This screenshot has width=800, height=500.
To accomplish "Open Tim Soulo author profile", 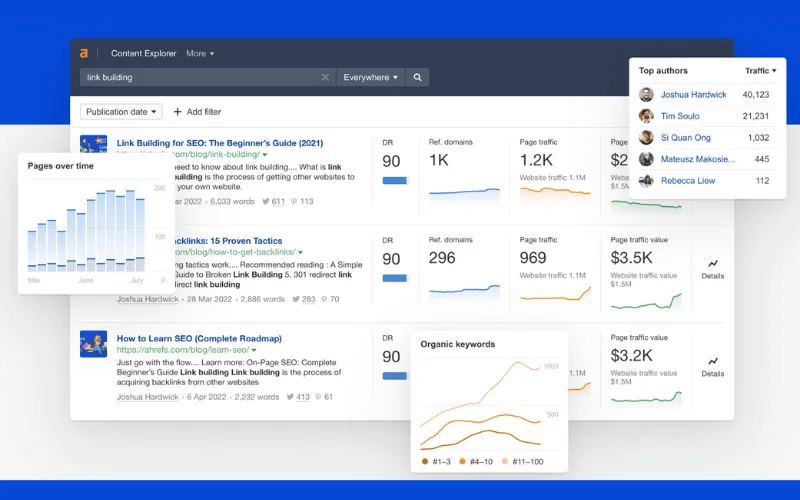I will coord(680,116).
